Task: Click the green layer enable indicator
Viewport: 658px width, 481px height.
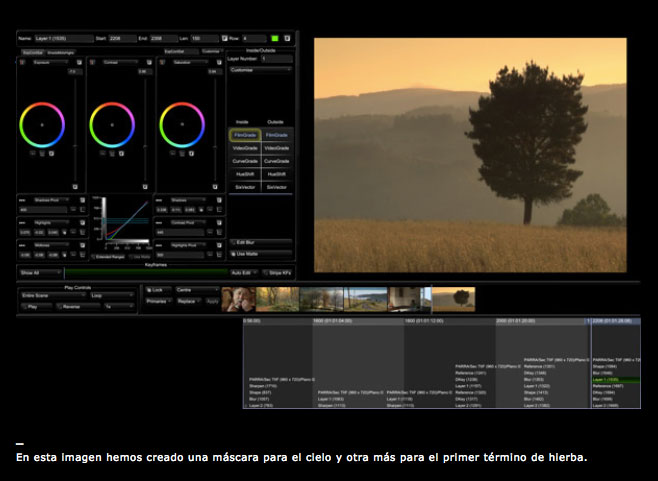Action: (x=275, y=38)
